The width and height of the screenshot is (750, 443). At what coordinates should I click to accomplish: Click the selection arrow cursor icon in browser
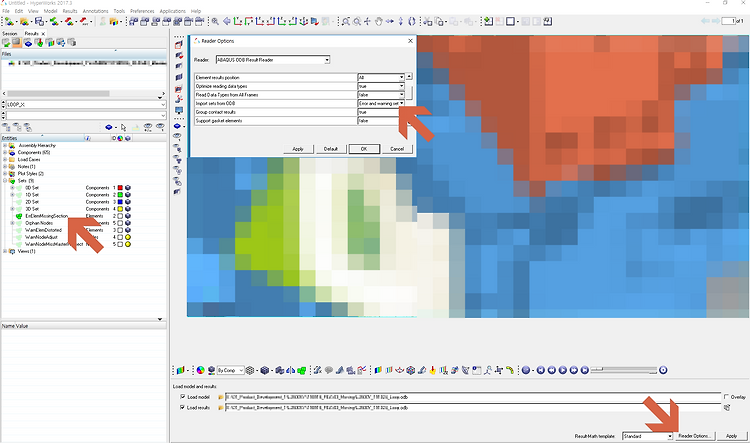coord(123,127)
